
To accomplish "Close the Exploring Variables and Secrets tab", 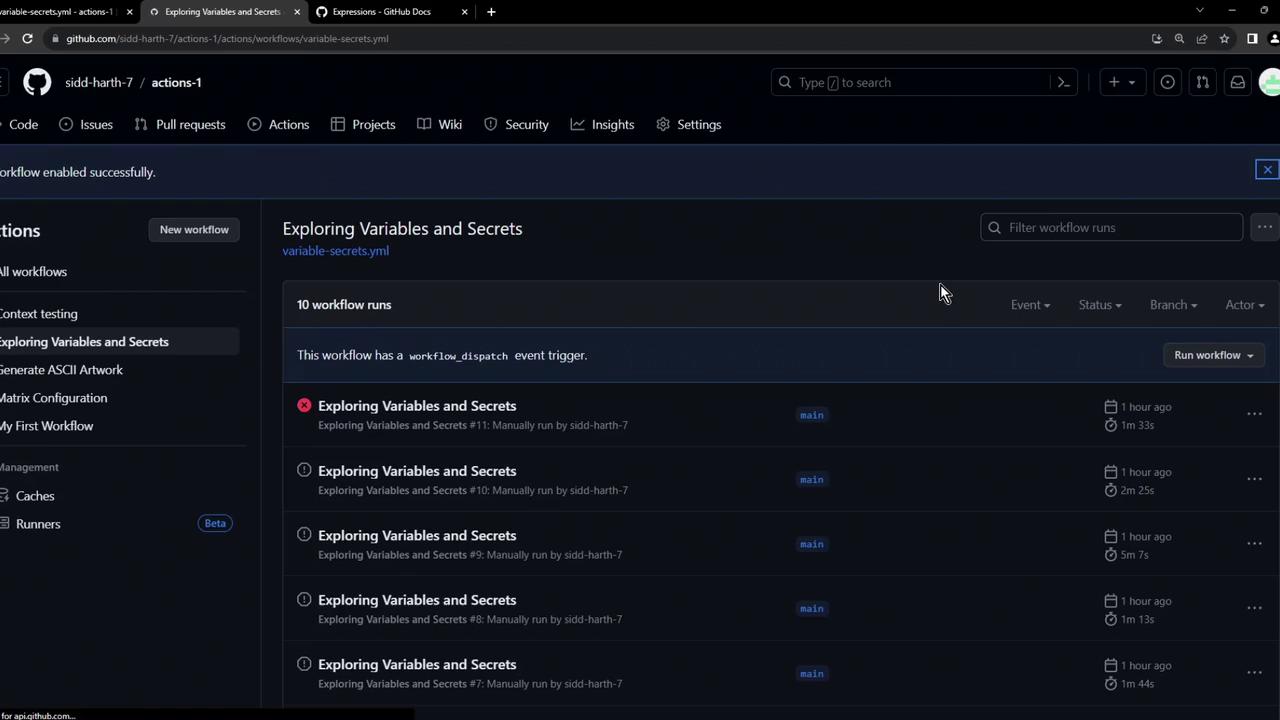I will [x=297, y=12].
